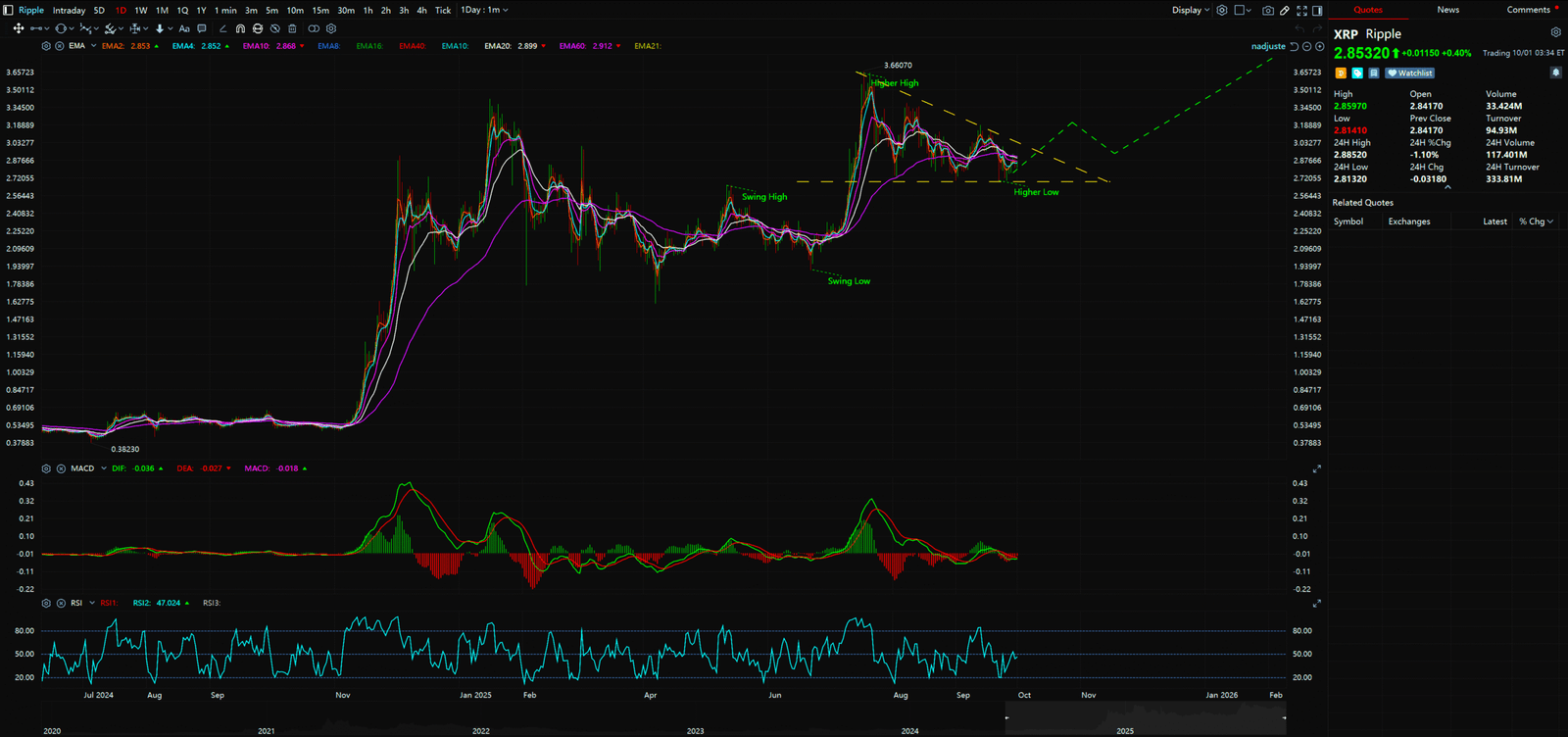Delete drawings with the trash icon
Viewport: 1568px width, 737px height.
292,28
